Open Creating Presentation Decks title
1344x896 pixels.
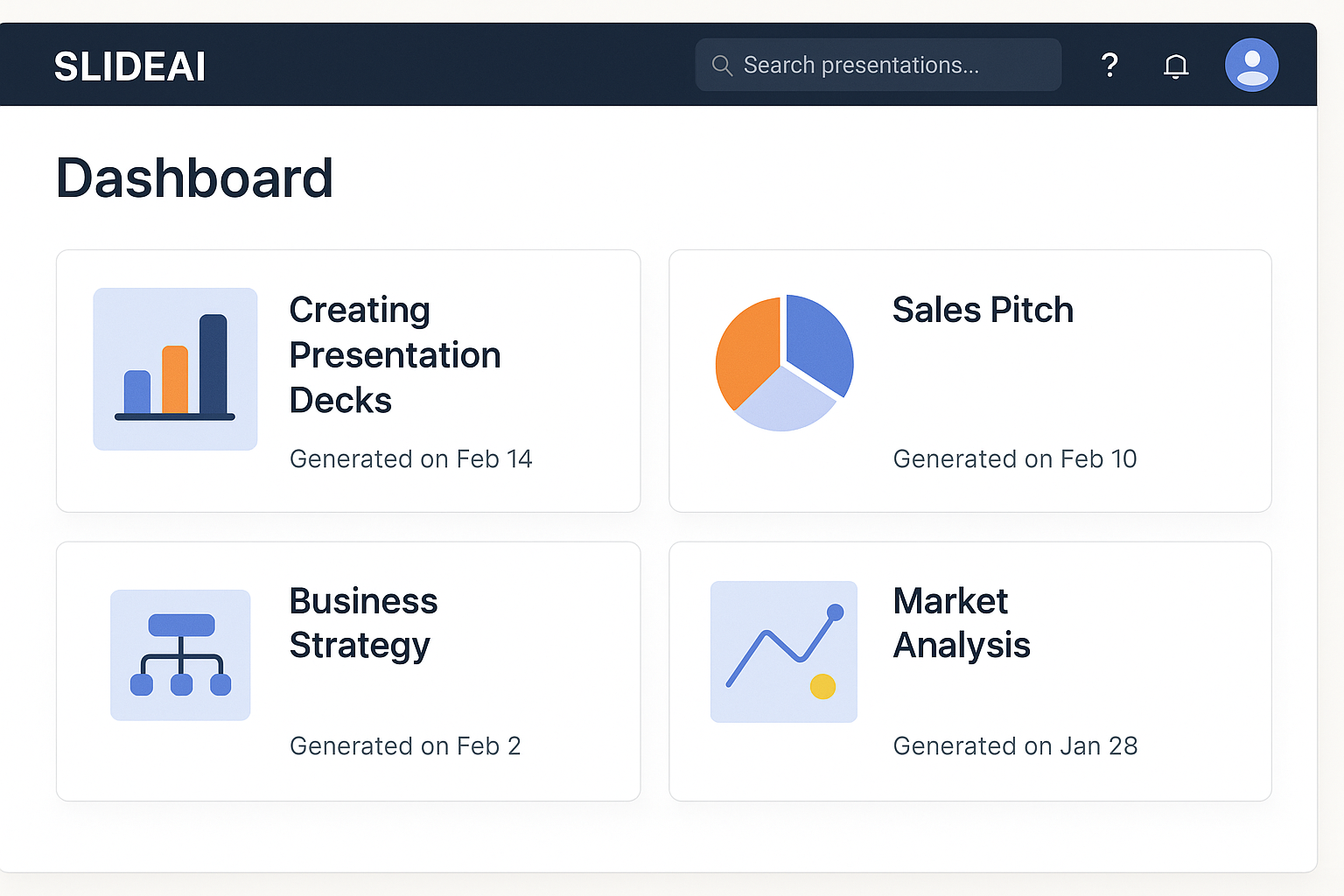[x=395, y=355]
